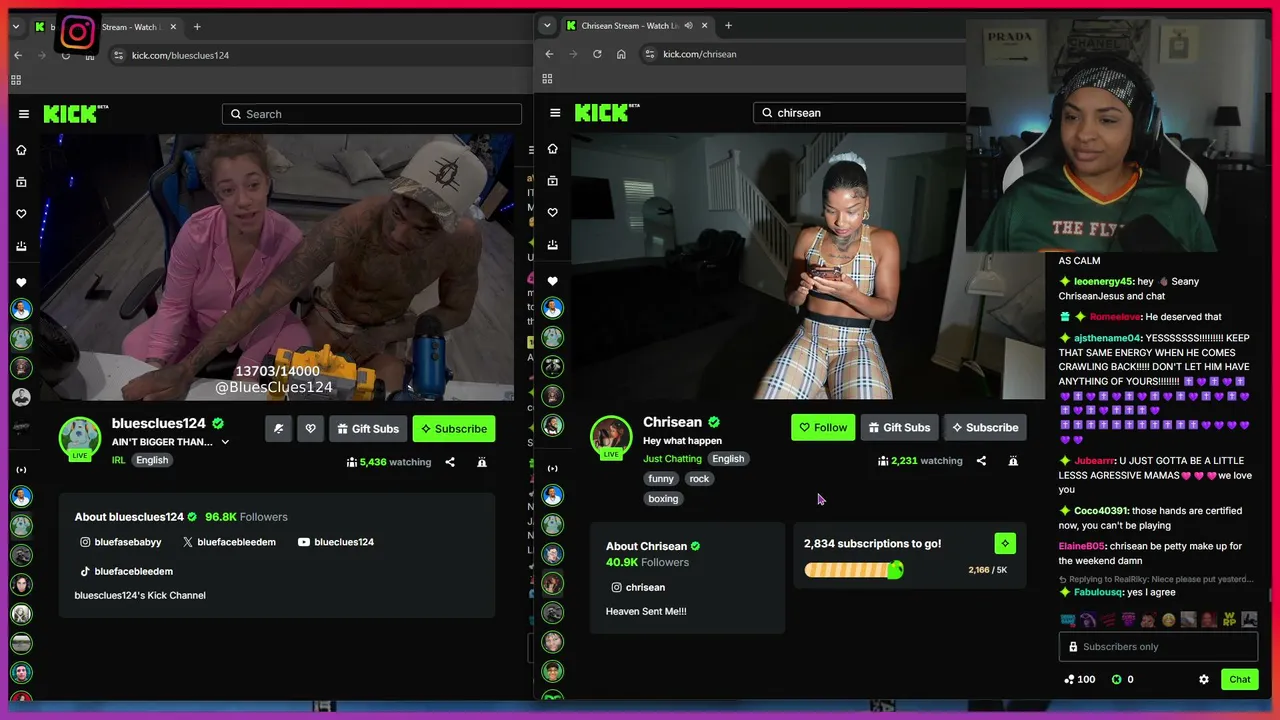Click green subscription goal icon button

[1005, 543]
